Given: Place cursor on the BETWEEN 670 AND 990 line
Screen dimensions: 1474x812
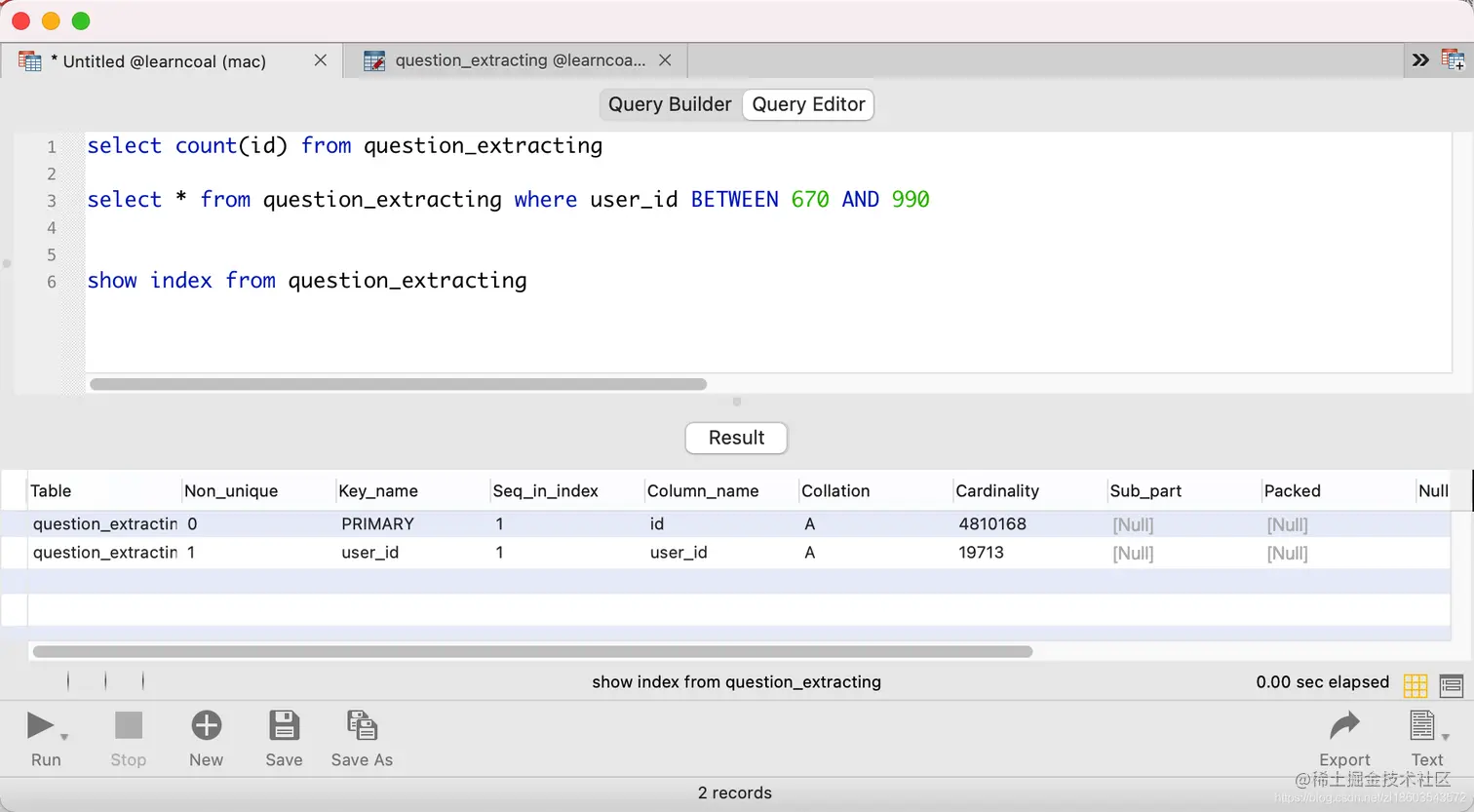Looking at the screenshot, I should pos(508,200).
